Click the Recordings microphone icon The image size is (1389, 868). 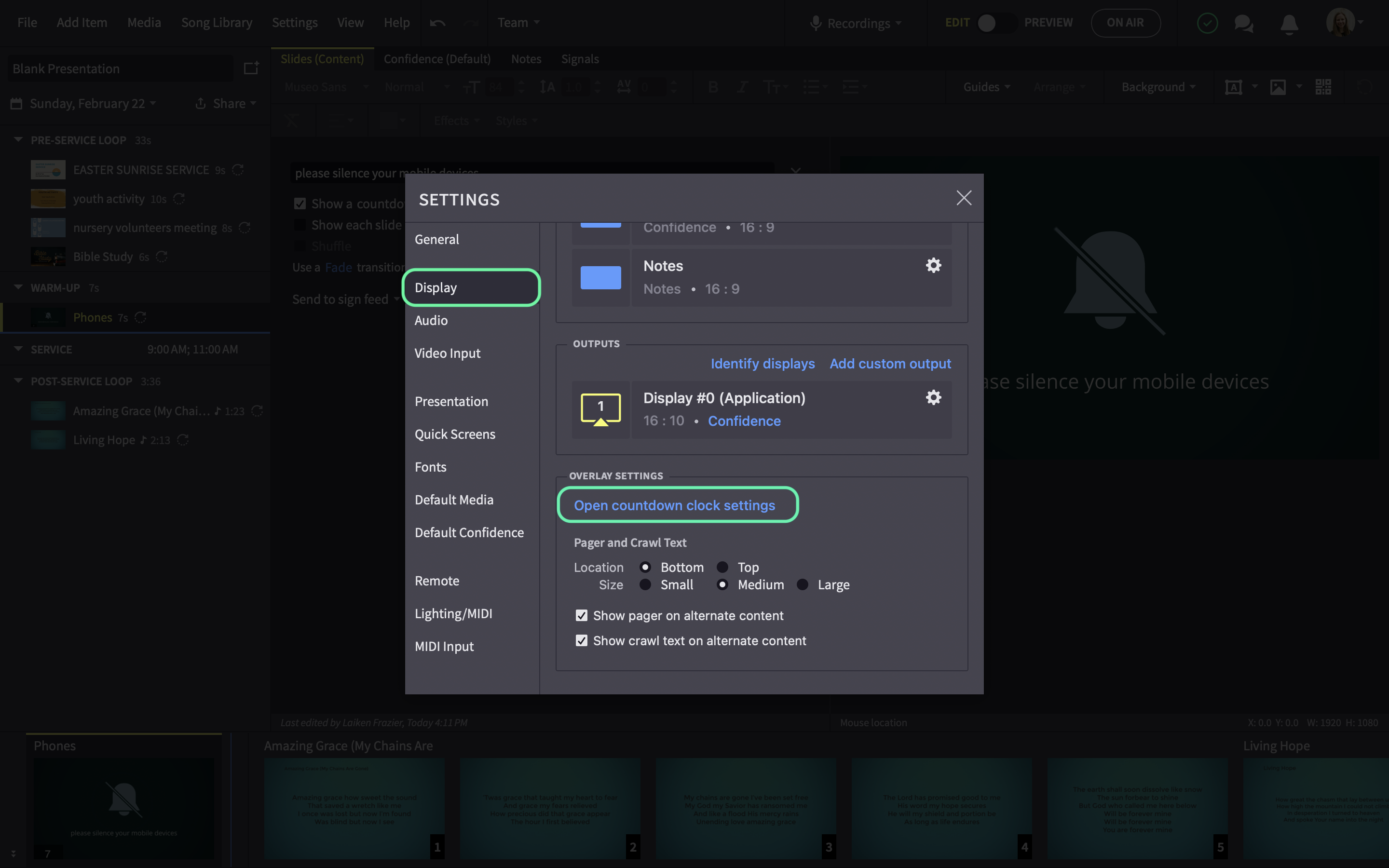815,24
